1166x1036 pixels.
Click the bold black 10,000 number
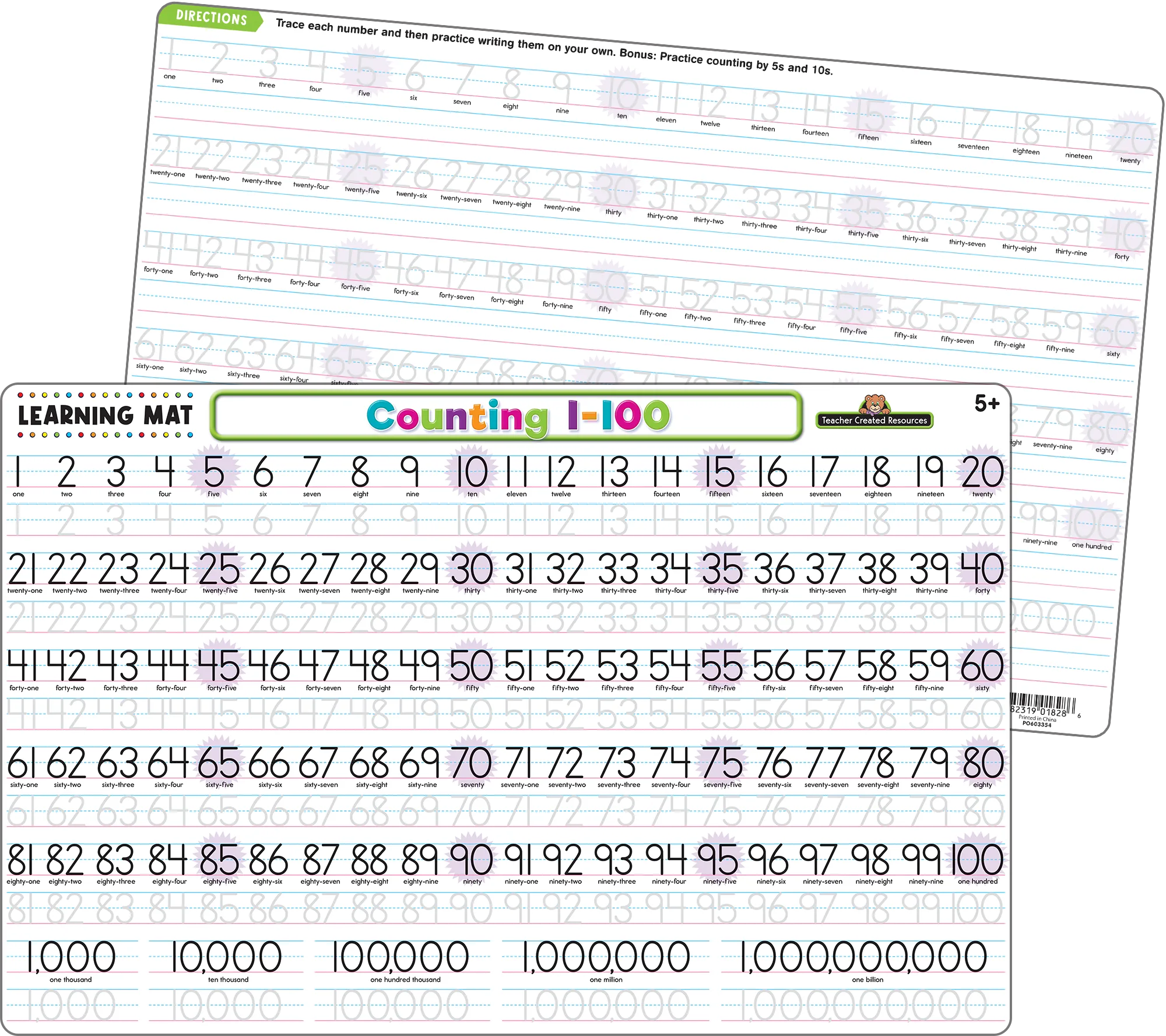226,957
